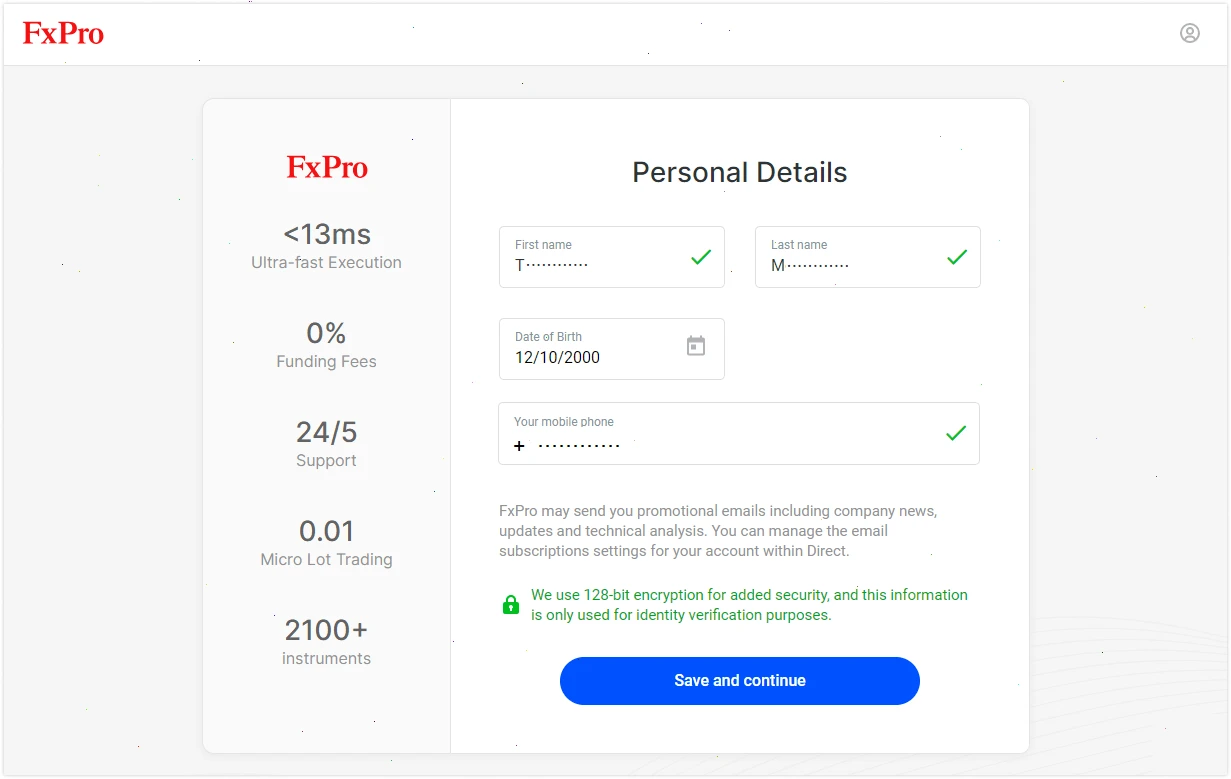The image size is (1231, 779).
Task: Click the green checkmark beside Last name
Action: [x=956, y=257]
